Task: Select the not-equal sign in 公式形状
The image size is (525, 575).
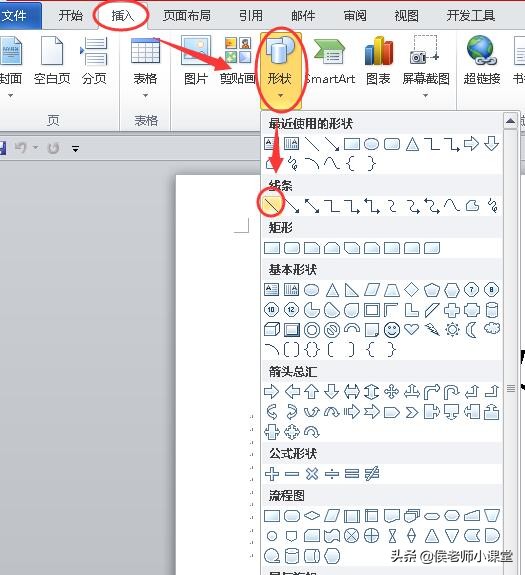Action: coord(372,474)
